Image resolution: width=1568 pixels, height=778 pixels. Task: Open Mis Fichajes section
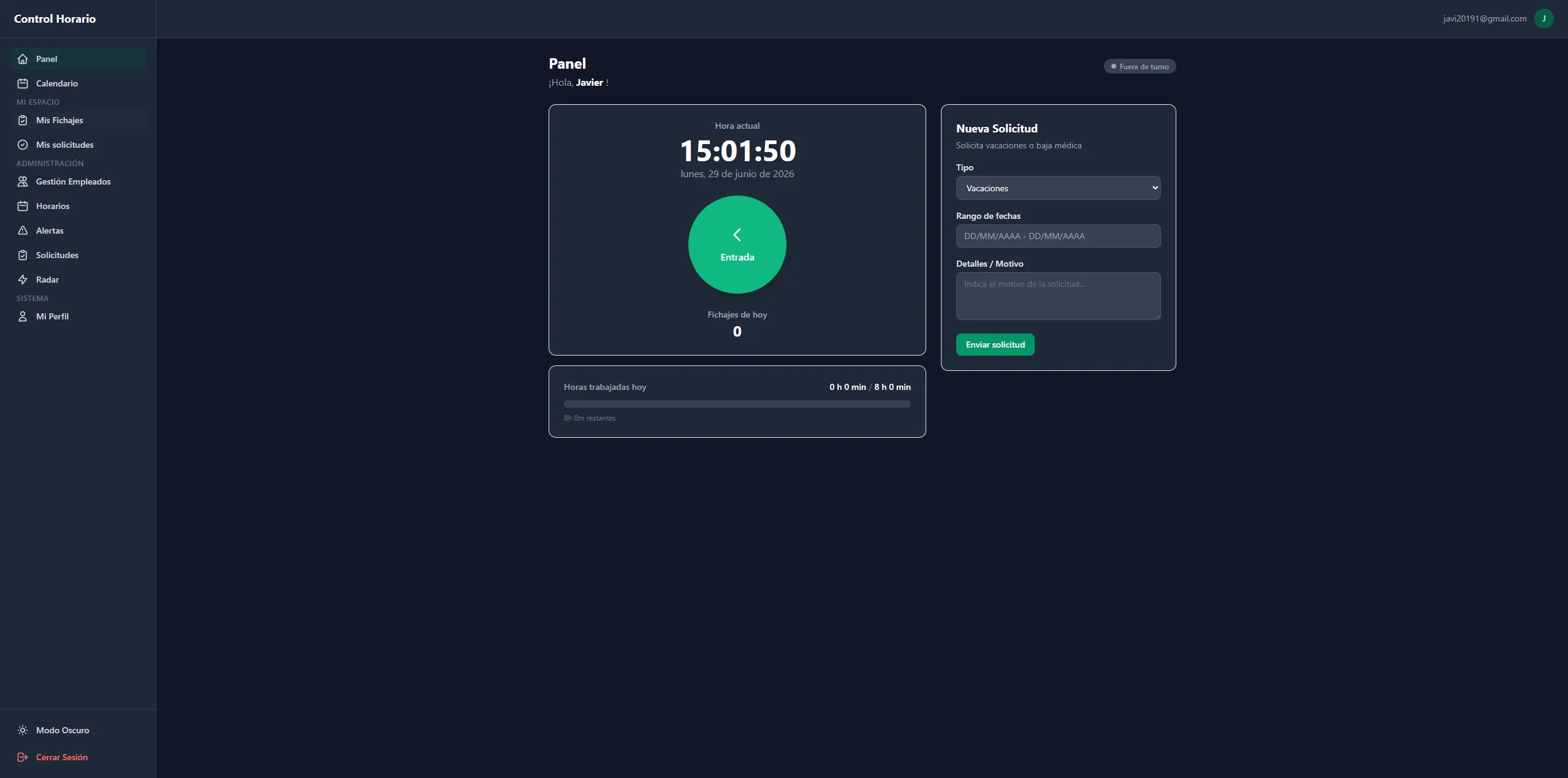pos(78,120)
